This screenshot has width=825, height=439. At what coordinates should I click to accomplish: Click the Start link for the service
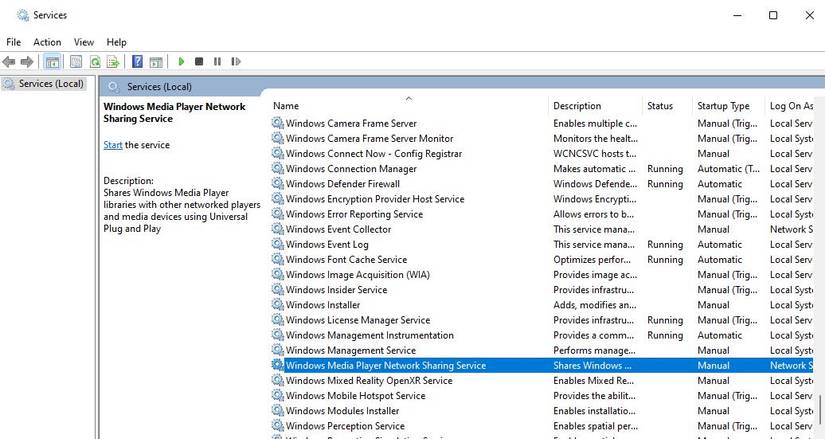click(x=113, y=145)
